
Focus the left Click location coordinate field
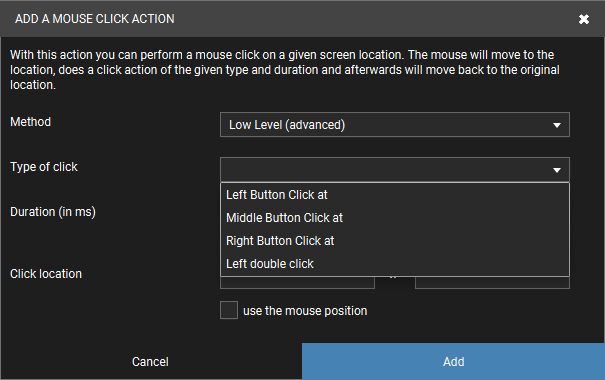point(297,282)
